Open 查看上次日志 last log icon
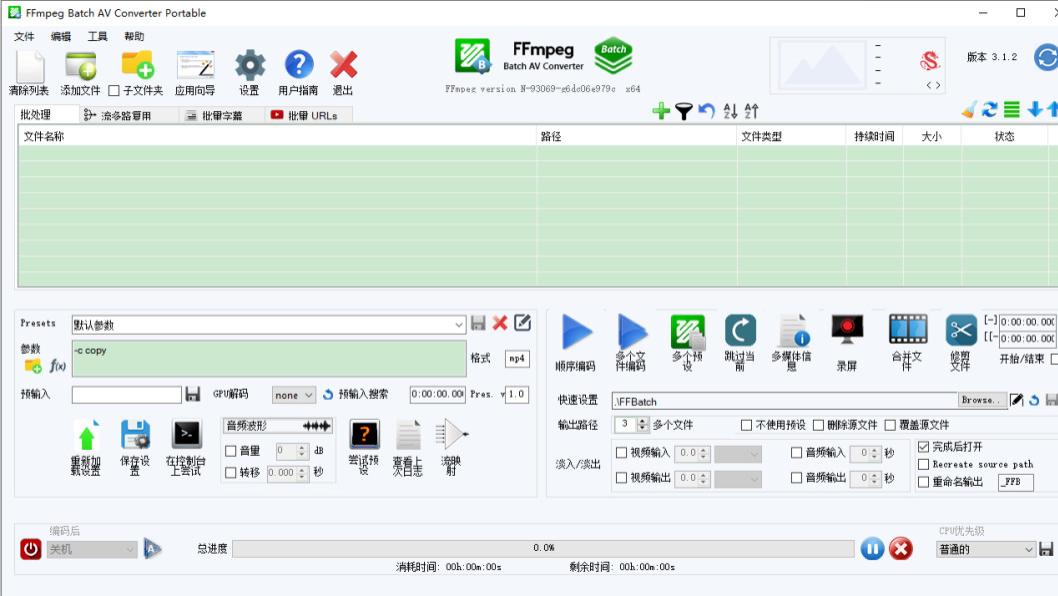Screen dimensions: 1058x596 point(408,435)
